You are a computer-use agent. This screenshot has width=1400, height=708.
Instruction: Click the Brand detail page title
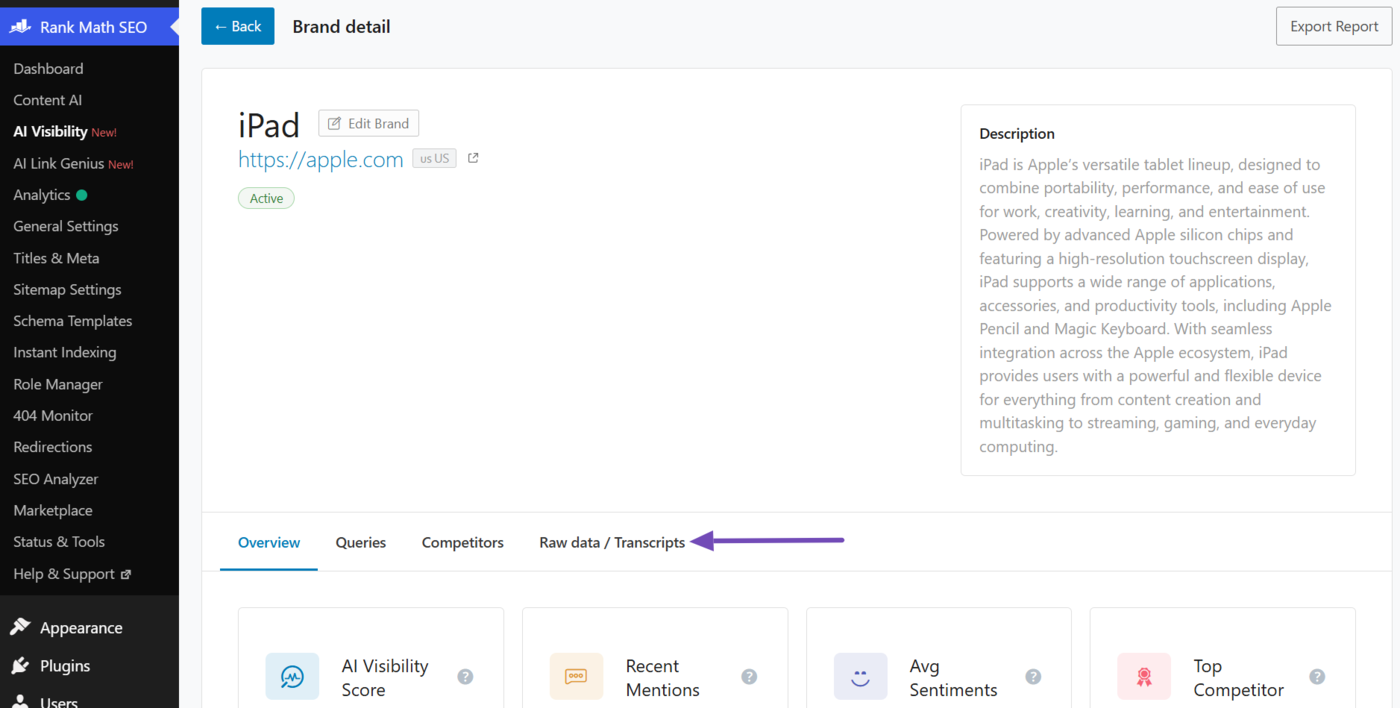(x=341, y=27)
